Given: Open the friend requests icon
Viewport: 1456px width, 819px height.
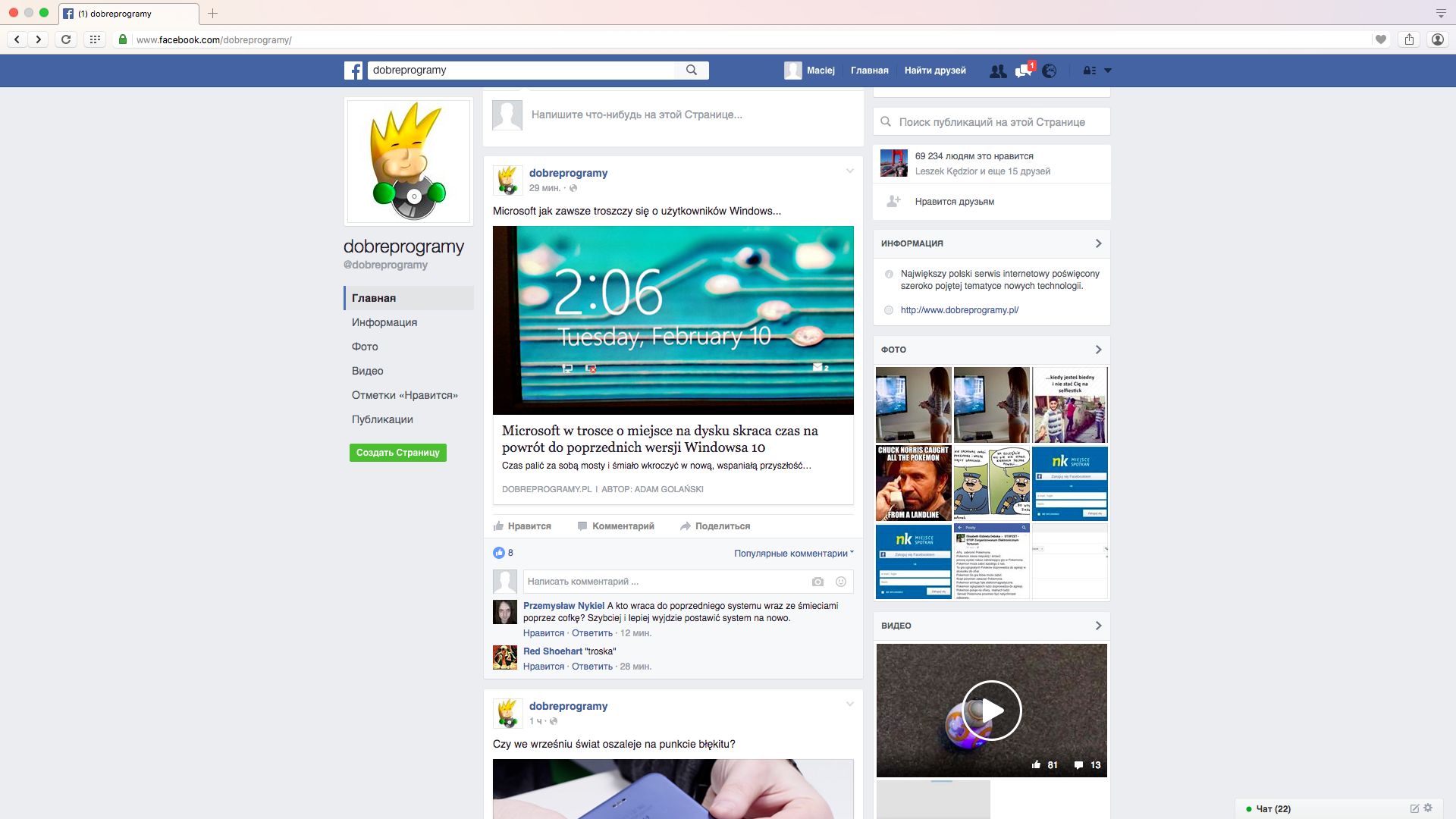Looking at the screenshot, I should coord(998,71).
